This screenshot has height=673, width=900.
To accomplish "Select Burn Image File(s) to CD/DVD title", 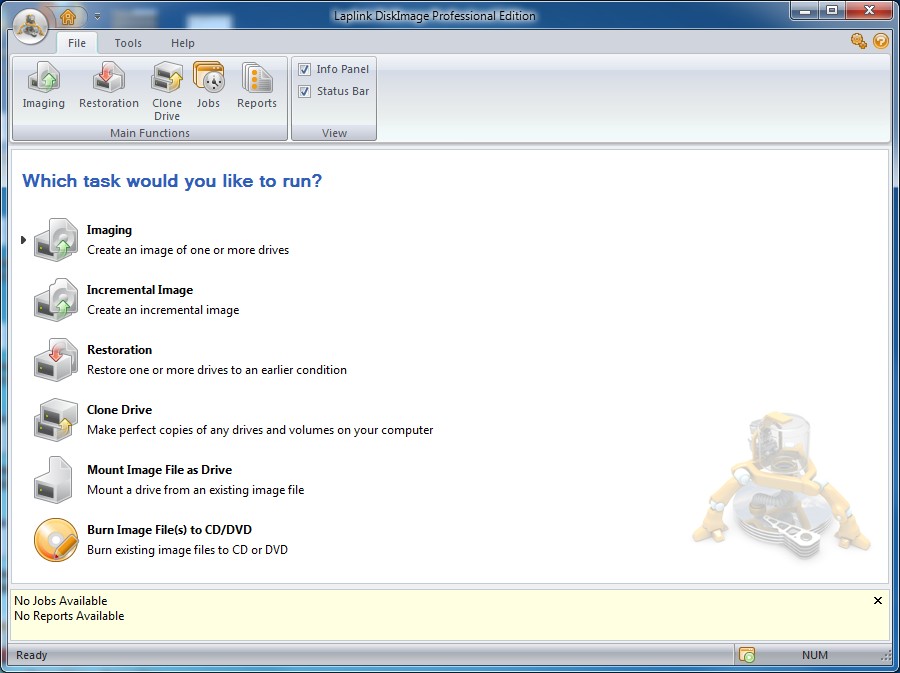I will click(x=169, y=530).
